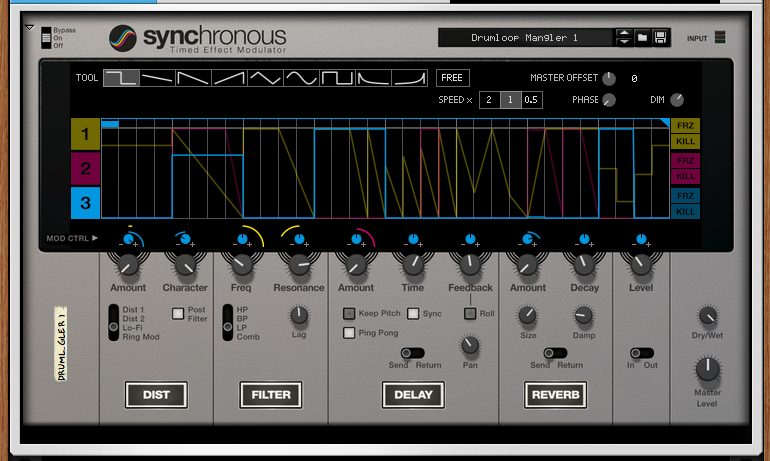Image resolution: width=770 pixels, height=461 pixels.
Task: Select the step curve drawing tool
Action: click(122, 78)
